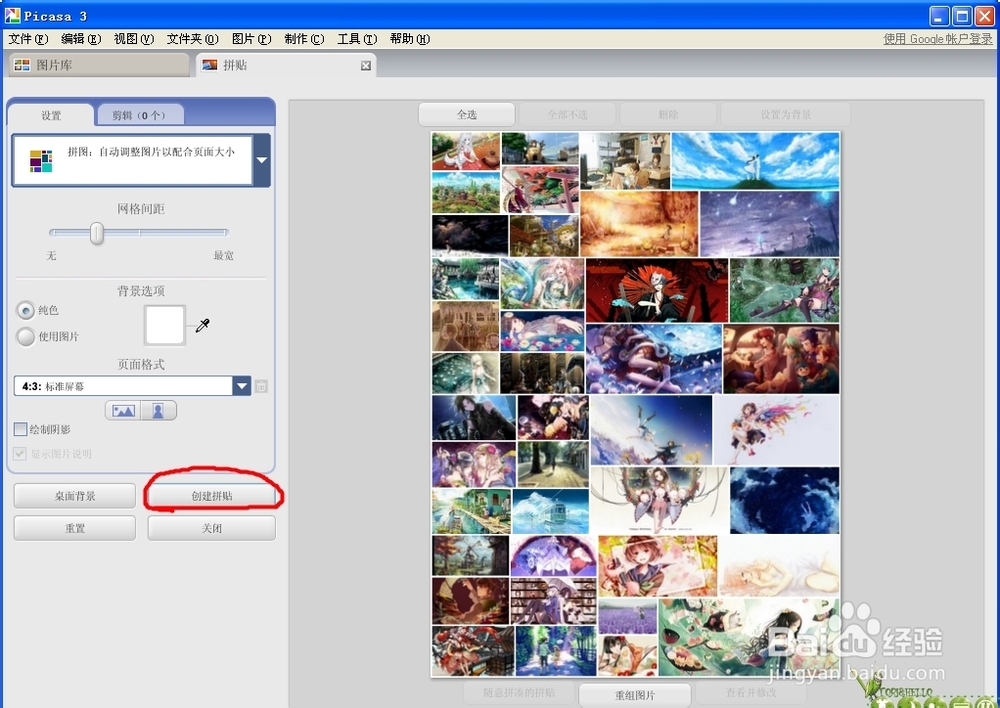Select the dark blue cloud pattern image

[x=784, y=500]
